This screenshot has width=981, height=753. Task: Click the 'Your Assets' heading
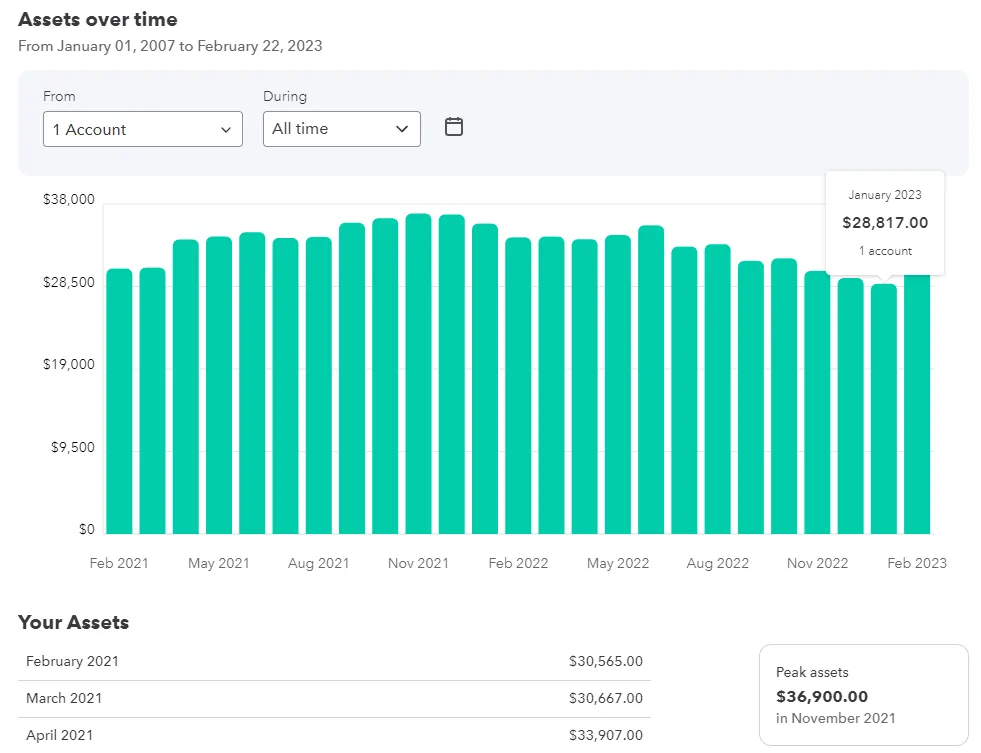(x=73, y=622)
